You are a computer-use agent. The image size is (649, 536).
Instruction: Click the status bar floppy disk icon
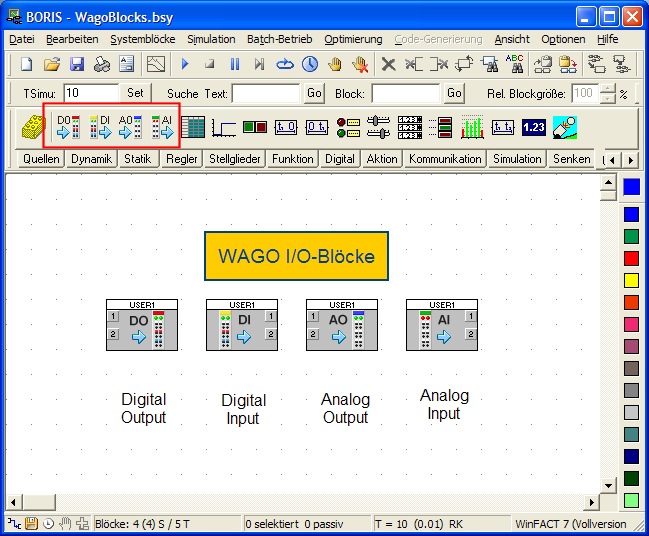31,524
